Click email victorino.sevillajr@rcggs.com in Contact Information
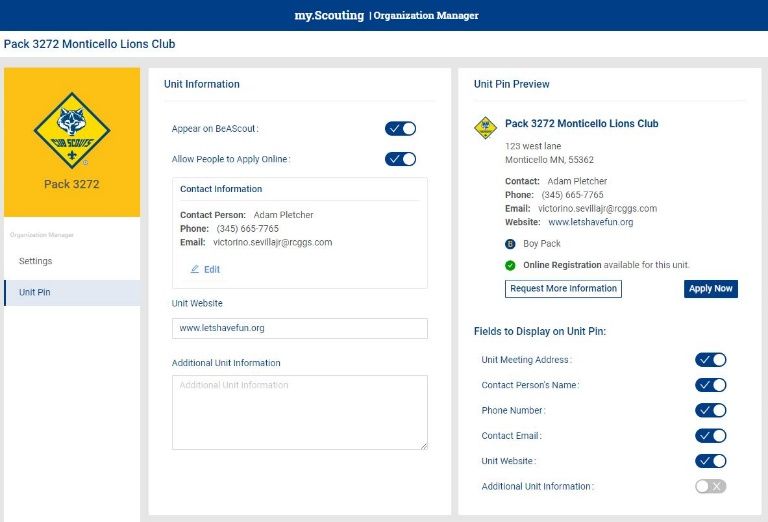This screenshot has height=522, width=768. tap(272, 242)
